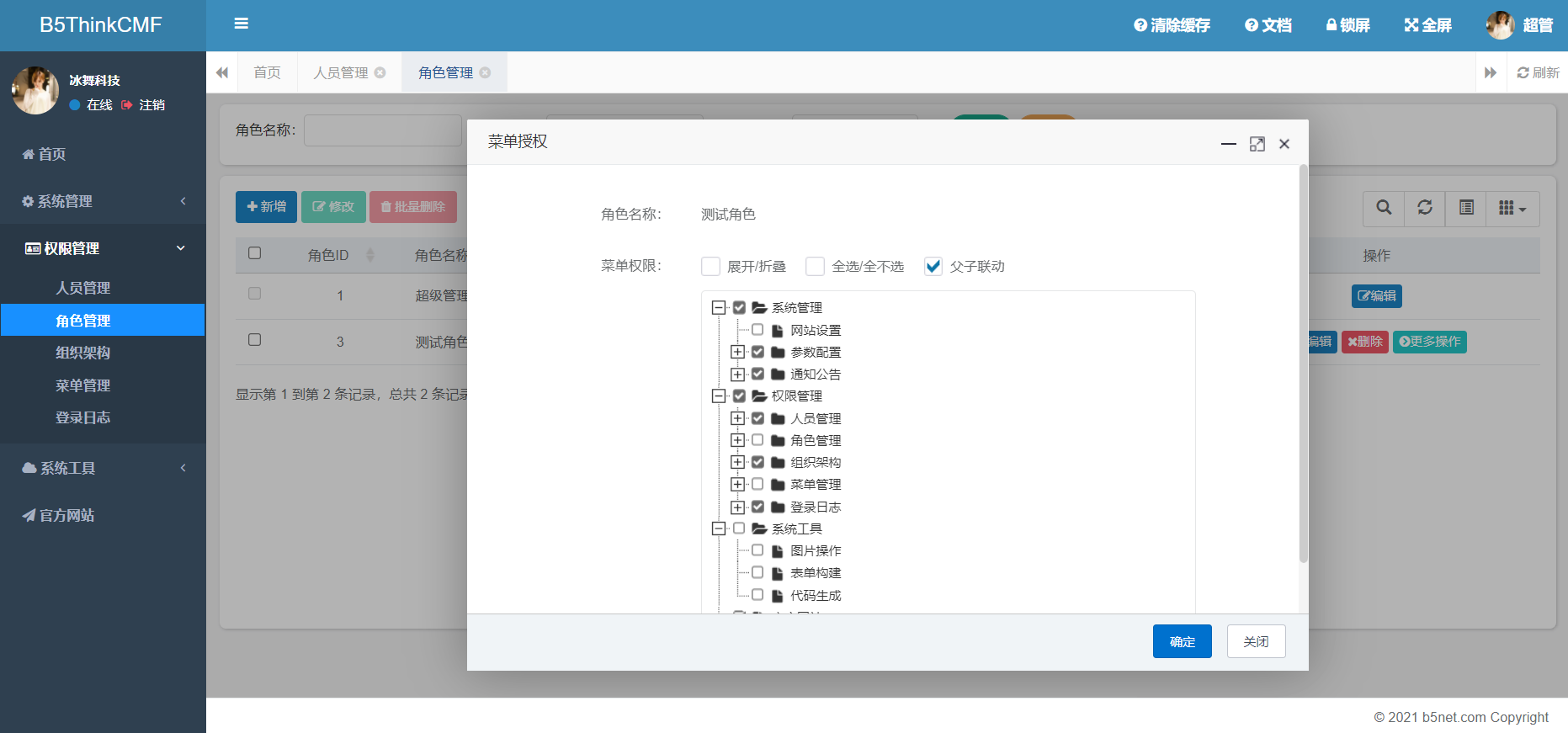Click the 登录日志 folder icon in tree
Image resolution: width=1568 pixels, height=733 pixels.
click(778, 507)
